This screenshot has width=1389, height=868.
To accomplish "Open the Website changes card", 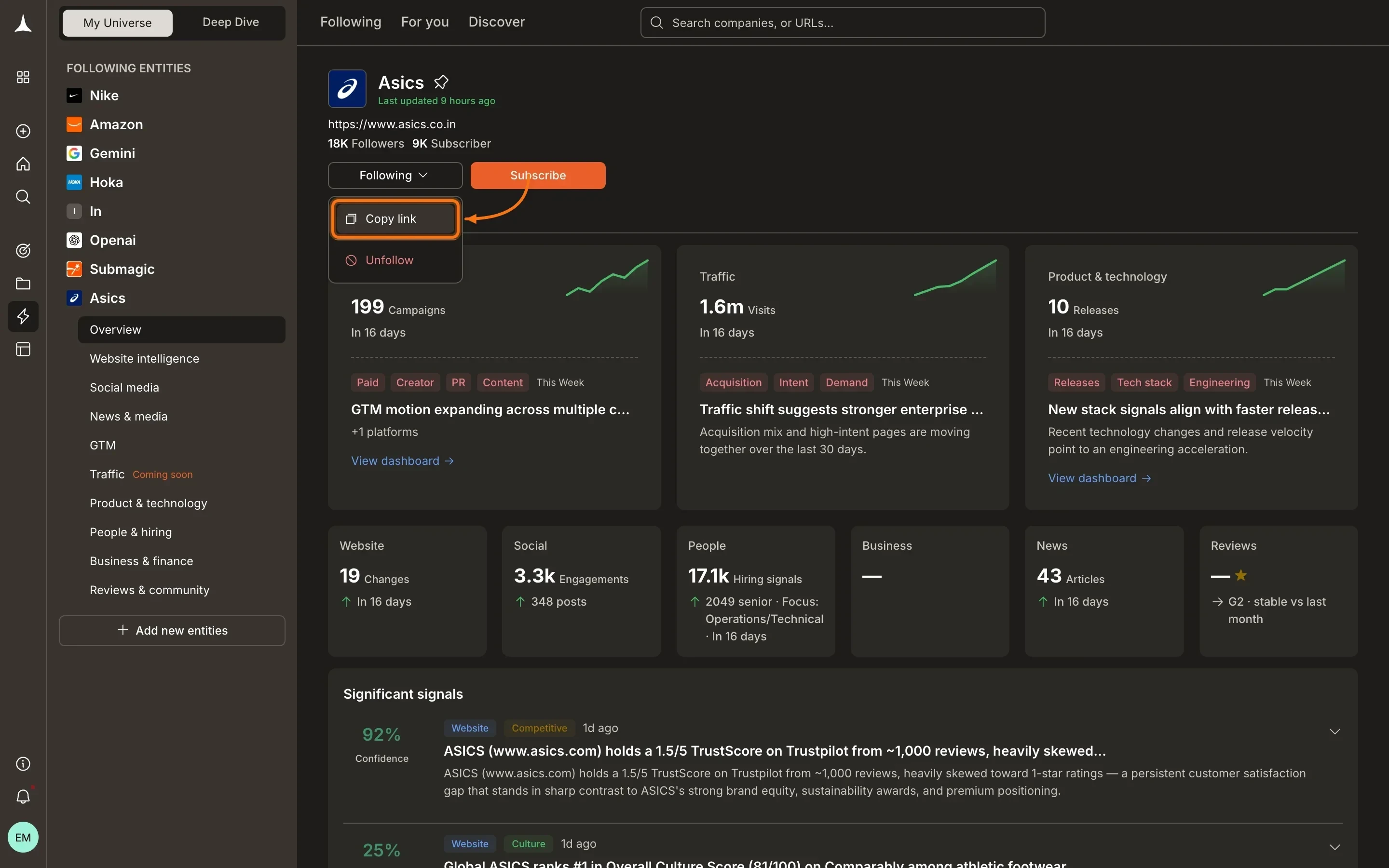I will click(408, 591).
